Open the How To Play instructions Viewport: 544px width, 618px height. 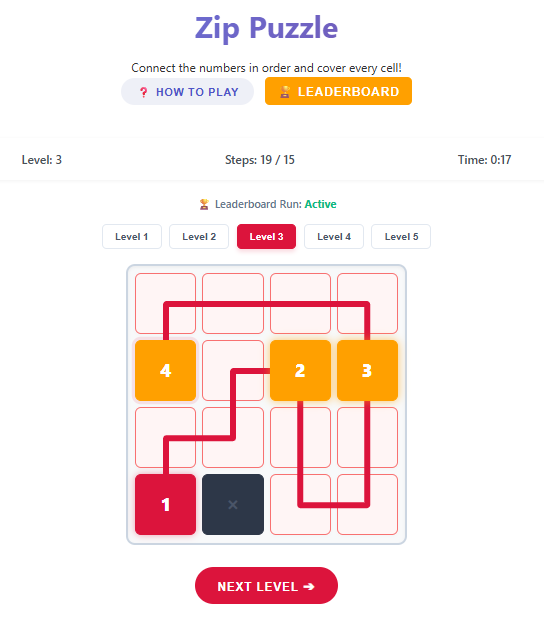click(x=187, y=91)
